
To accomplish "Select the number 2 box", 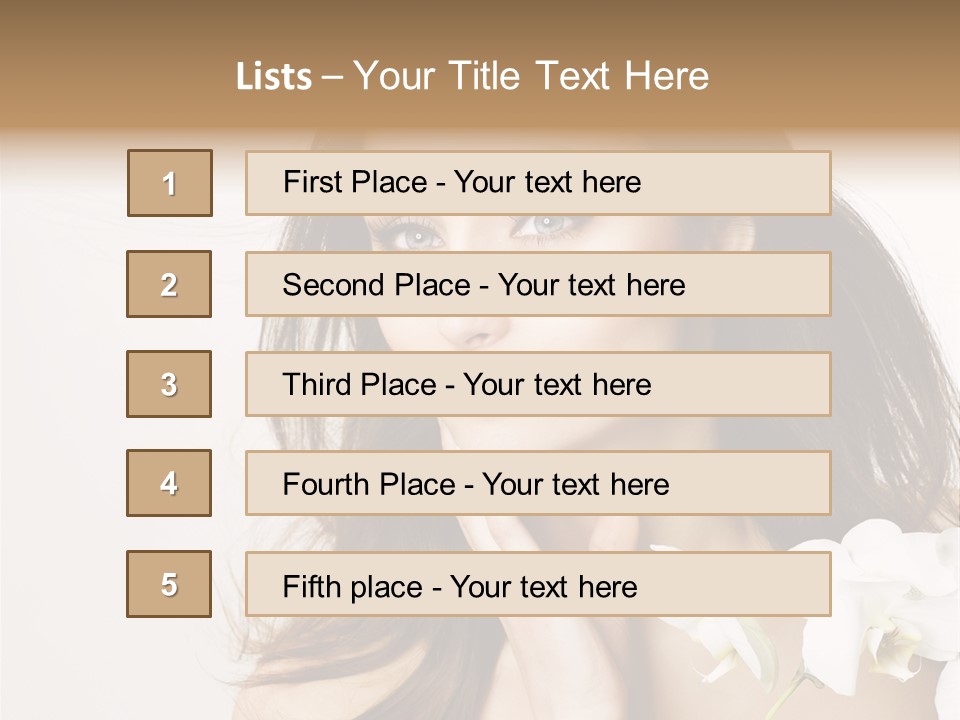I will pos(169,285).
